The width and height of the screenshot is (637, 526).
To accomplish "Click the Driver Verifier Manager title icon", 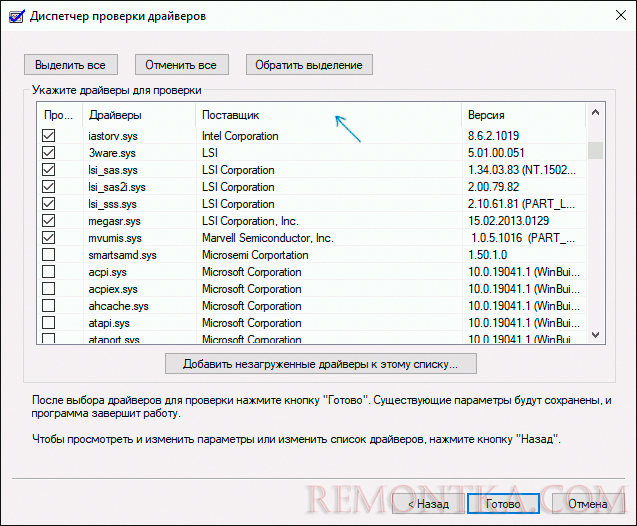I will pos(15,16).
